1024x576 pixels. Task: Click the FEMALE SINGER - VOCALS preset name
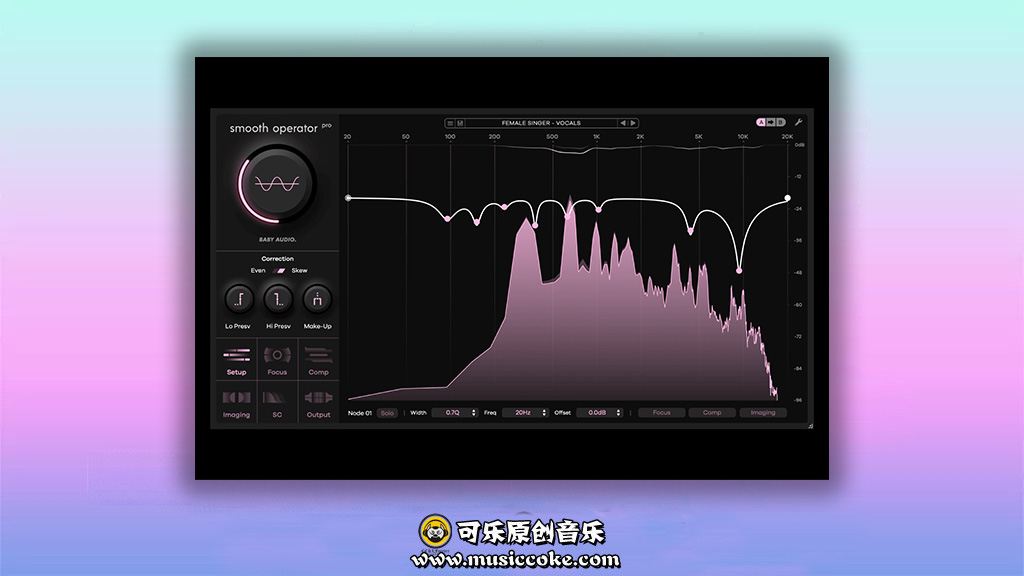click(x=541, y=123)
